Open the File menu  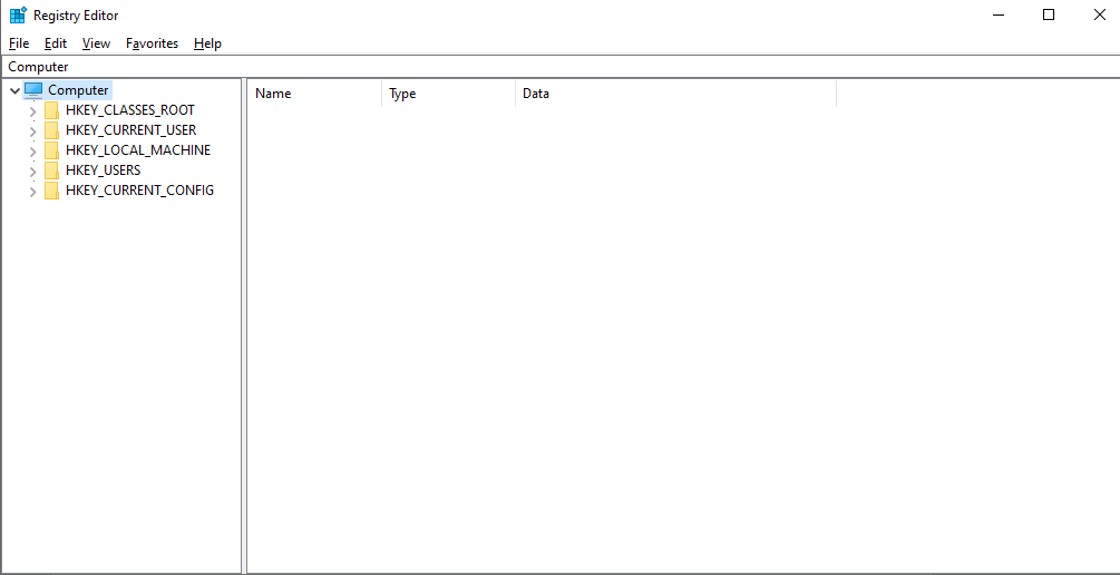coord(19,44)
